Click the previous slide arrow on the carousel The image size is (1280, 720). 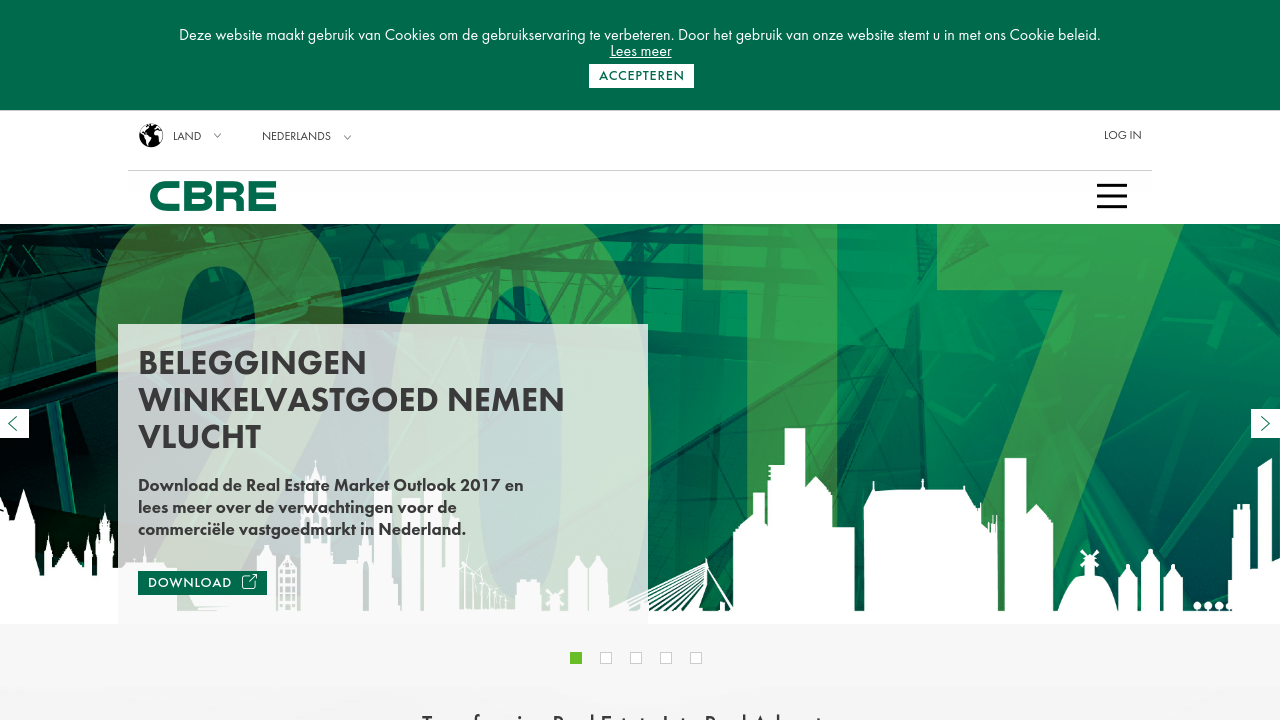click(x=13, y=423)
